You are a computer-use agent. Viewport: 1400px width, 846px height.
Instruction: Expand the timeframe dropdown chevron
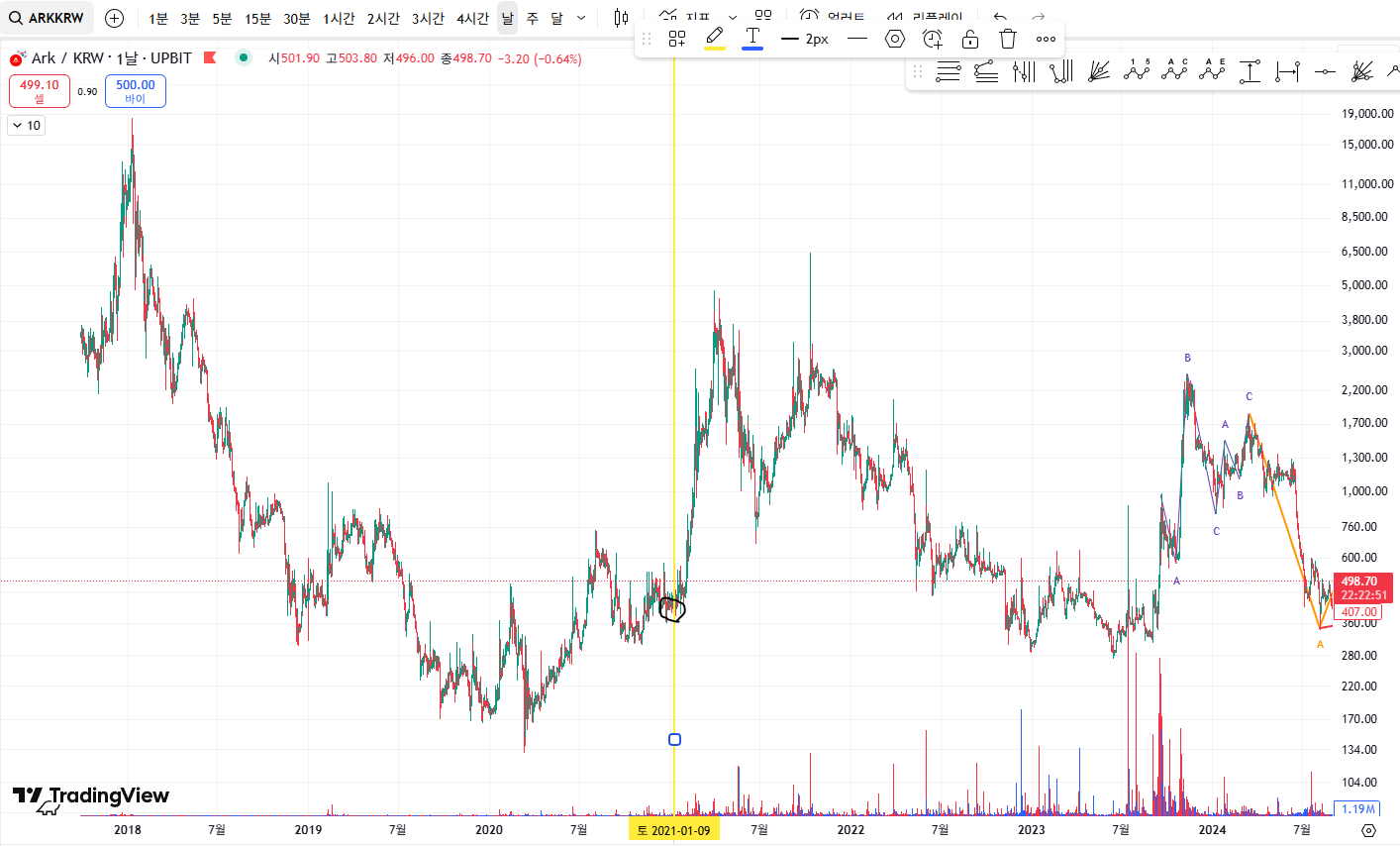coord(581,18)
